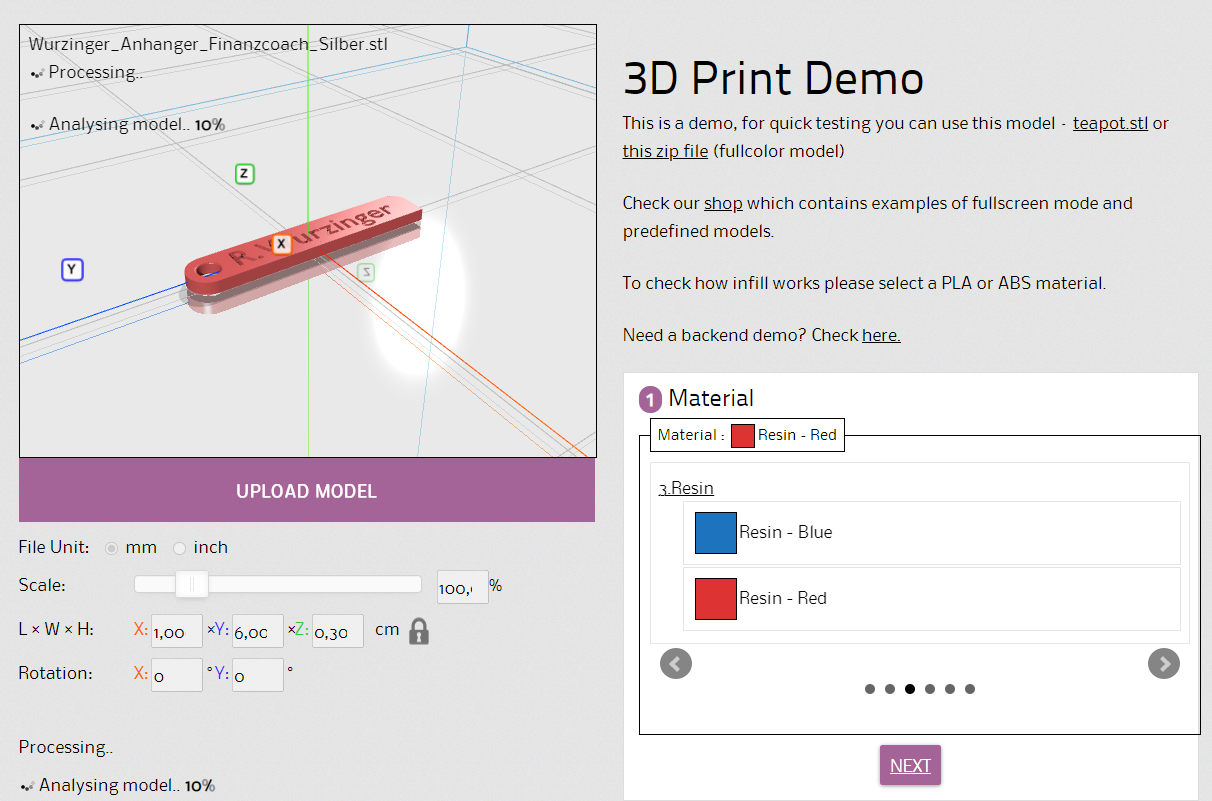The height and width of the screenshot is (801, 1212).
Task: Expand the 3.Resin material group
Action: tap(686, 488)
